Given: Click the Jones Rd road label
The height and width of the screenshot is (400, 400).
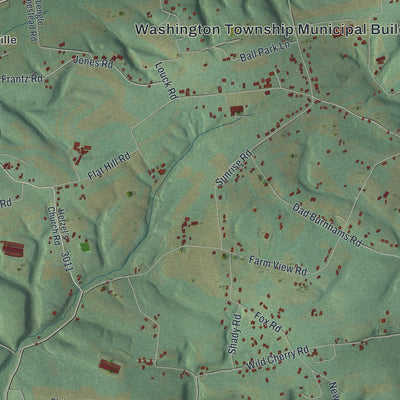Looking at the screenshot, I should (93, 62).
